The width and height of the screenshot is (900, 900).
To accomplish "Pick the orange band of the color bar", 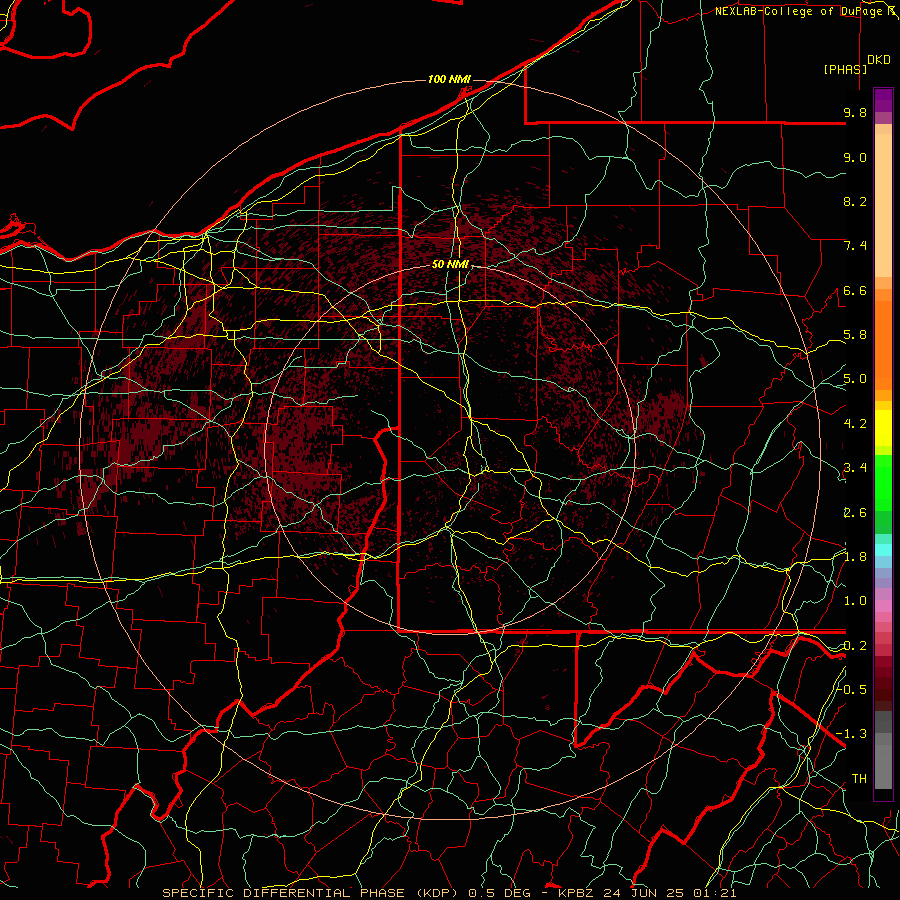I will pyautogui.click(x=883, y=345).
